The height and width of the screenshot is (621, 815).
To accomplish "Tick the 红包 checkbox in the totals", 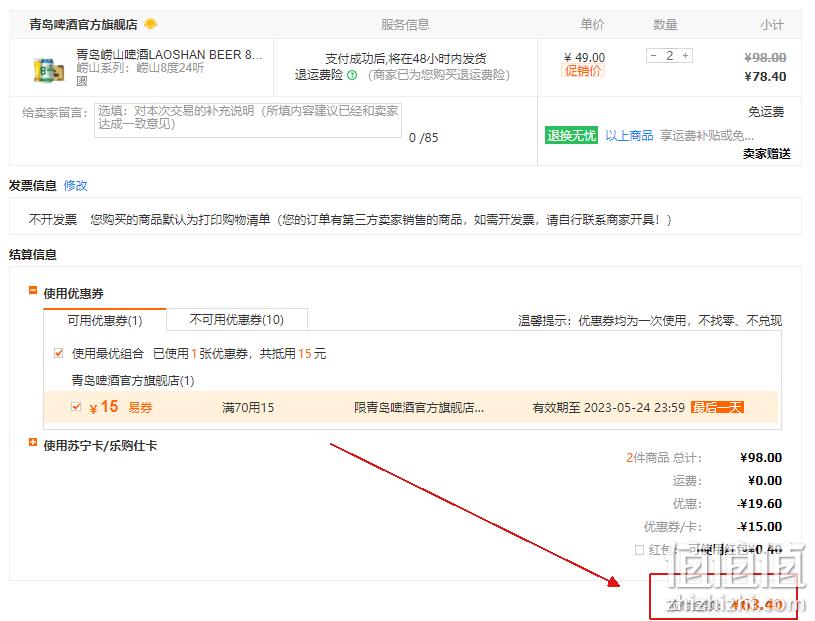I will [x=639, y=549].
